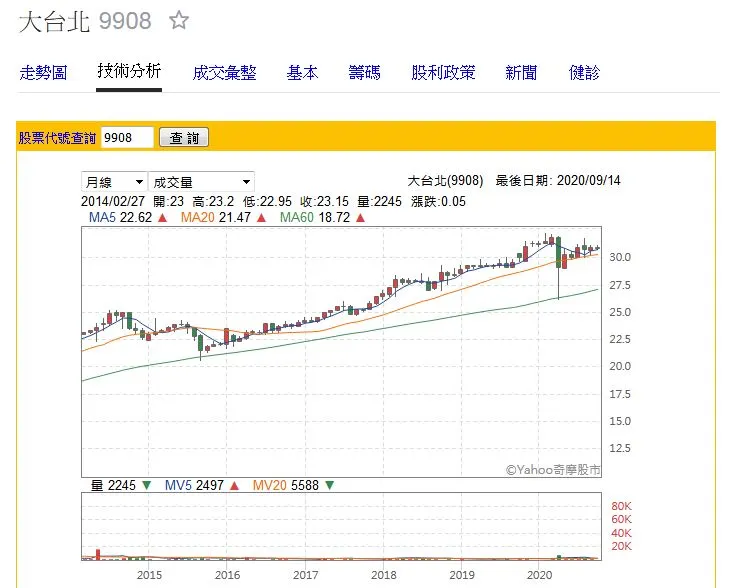The width and height of the screenshot is (729, 588).
Task: Click the MV20 5588 volume label
Action: (285, 486)
